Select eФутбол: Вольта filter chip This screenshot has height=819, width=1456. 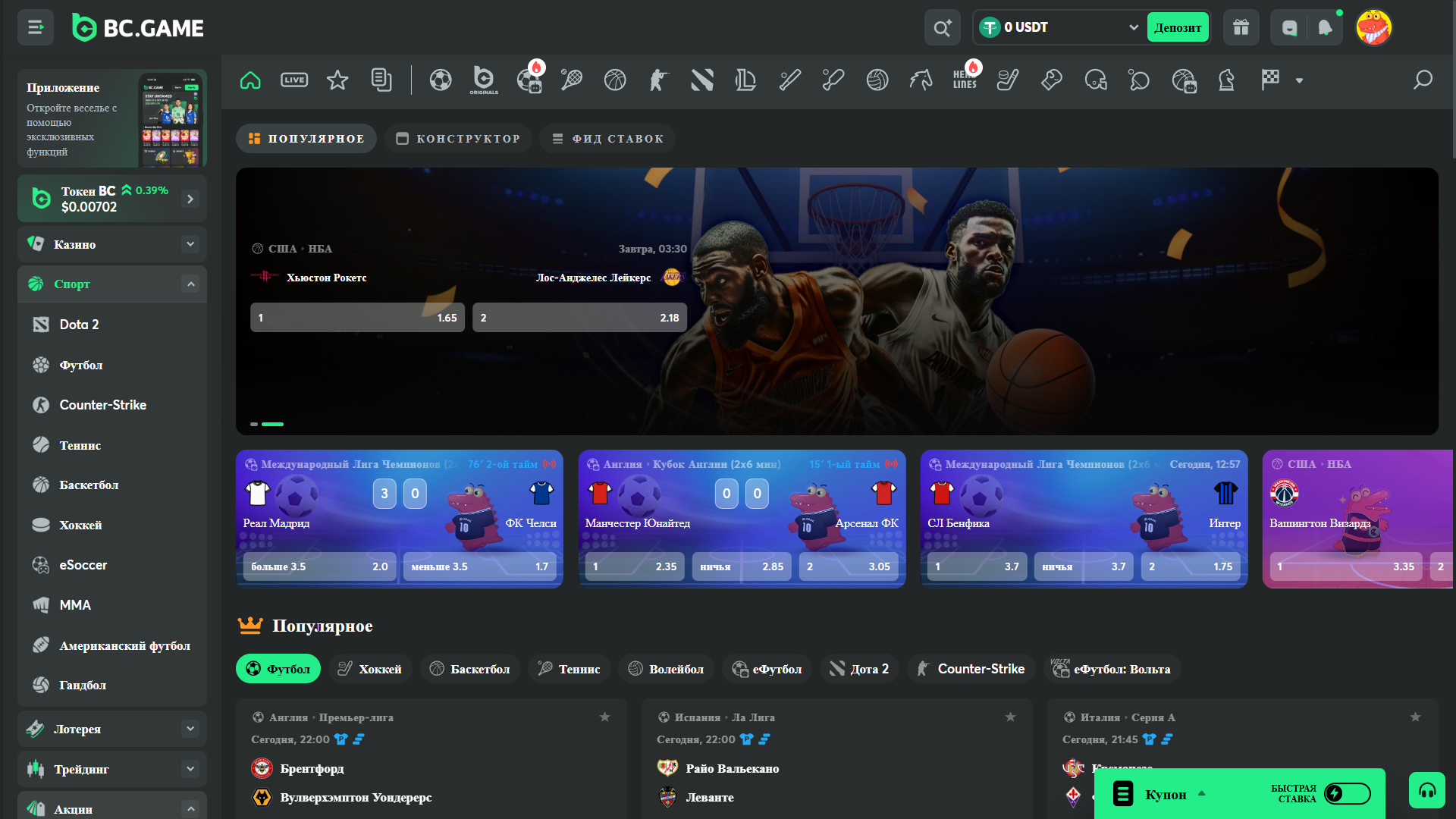coord(1112,669)
